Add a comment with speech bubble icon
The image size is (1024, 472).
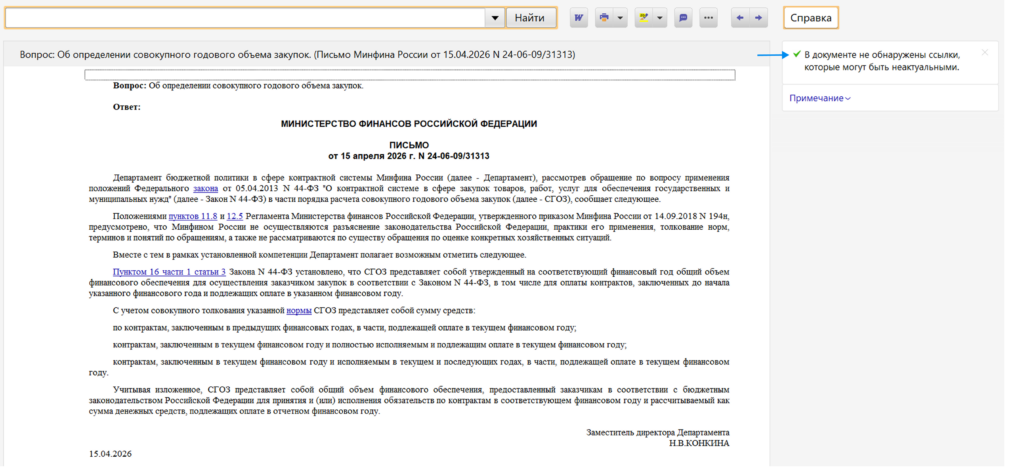click(683, 18)
